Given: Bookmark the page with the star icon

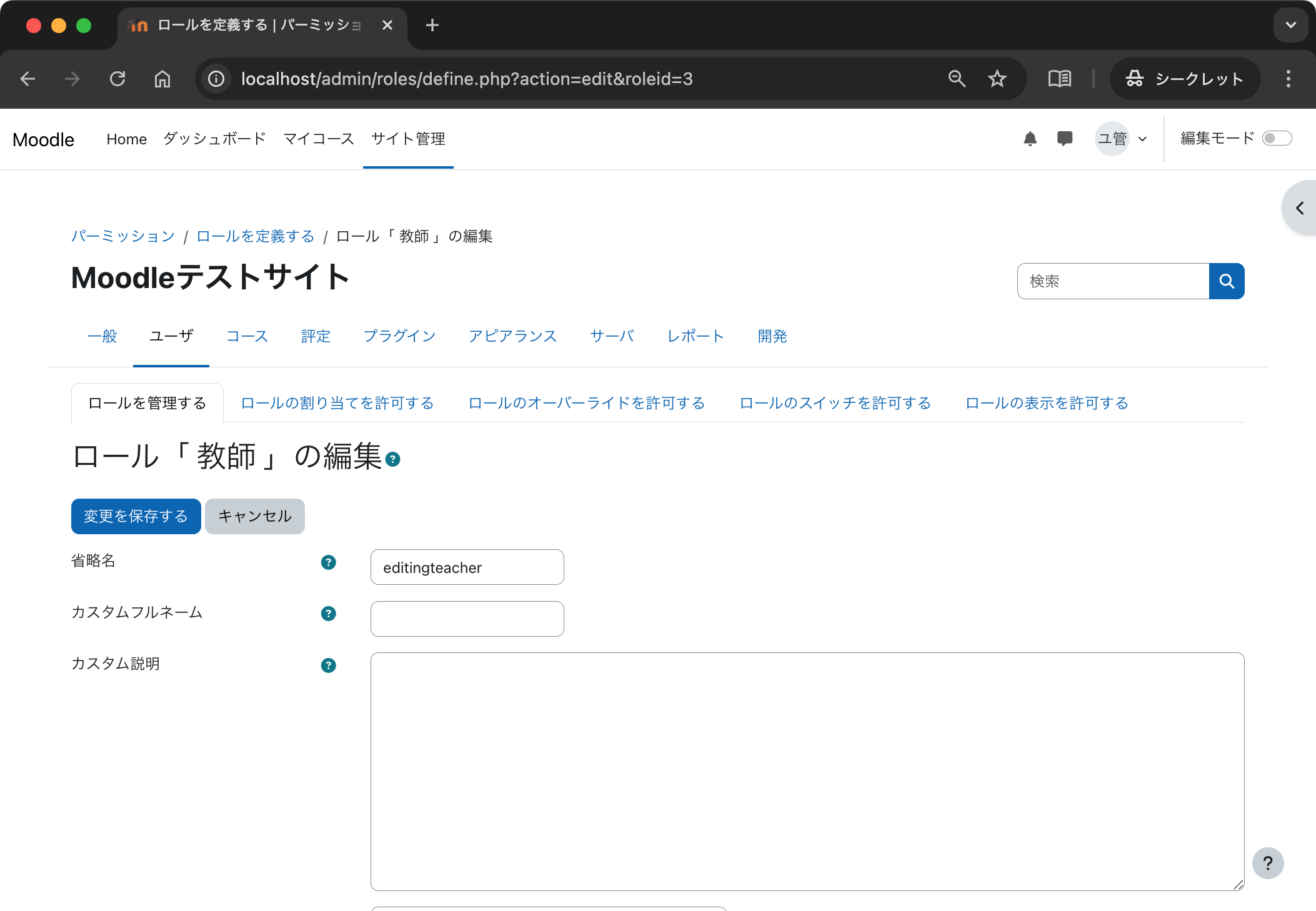Looking at the screenshot, I should click(997, 79).
